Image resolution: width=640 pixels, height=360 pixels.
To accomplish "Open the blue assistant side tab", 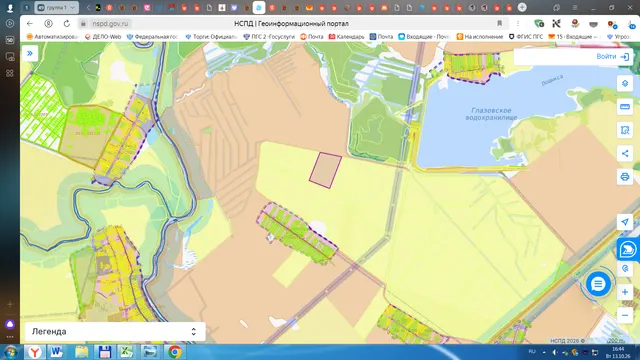I will click(628, 249).
